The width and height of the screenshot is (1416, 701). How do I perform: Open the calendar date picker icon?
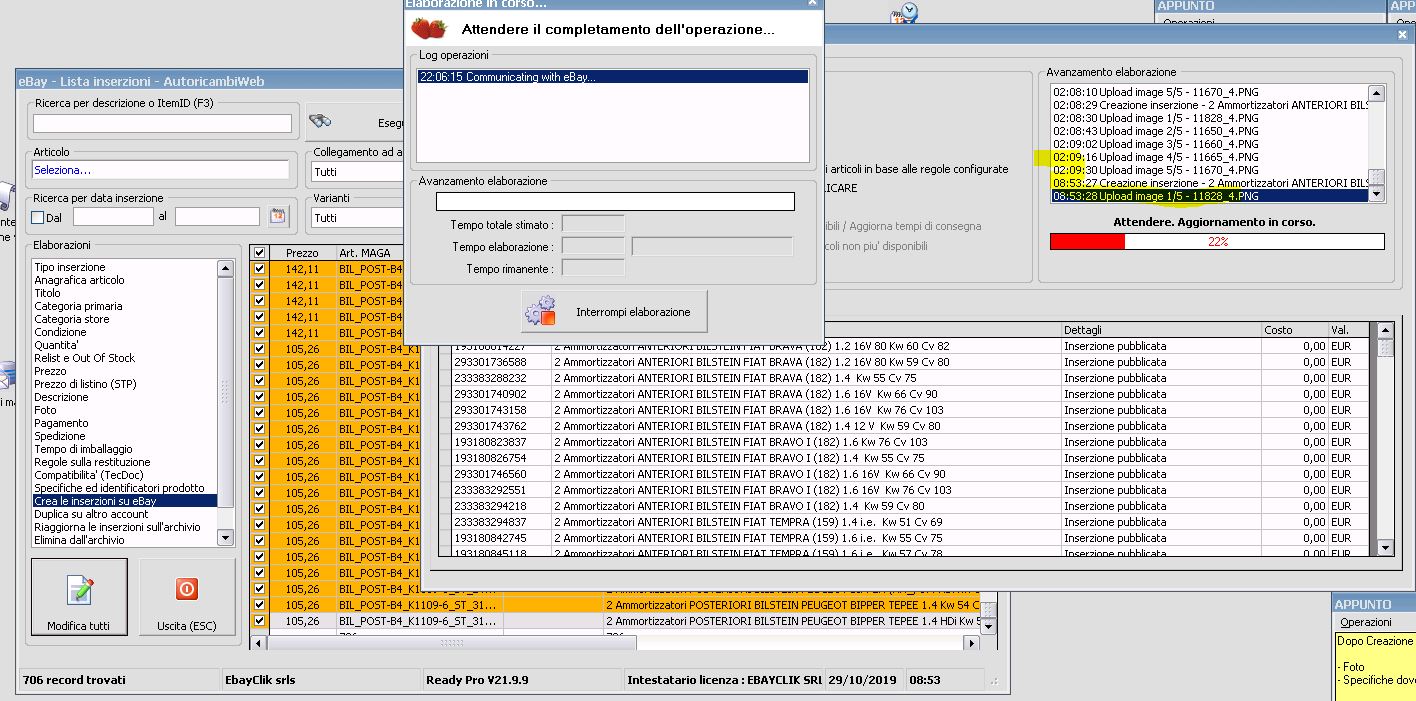pyautogui.click(x=278, y=216)
